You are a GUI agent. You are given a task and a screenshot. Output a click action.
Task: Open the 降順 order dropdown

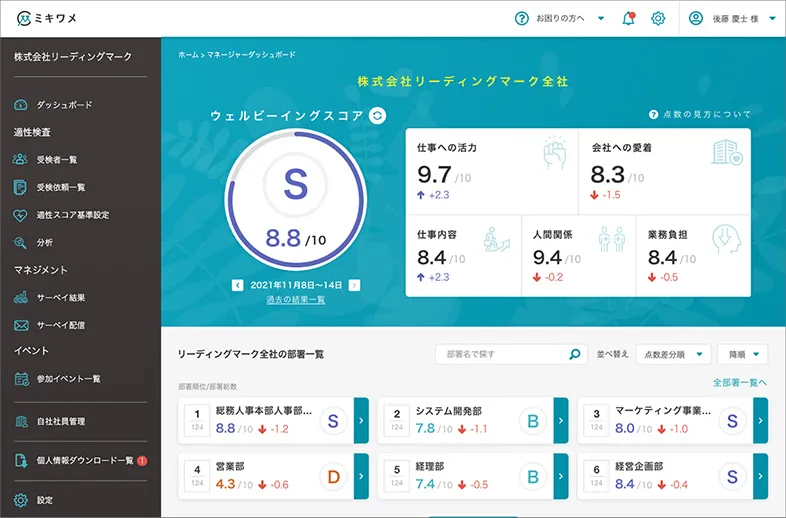tap(742, 354)
